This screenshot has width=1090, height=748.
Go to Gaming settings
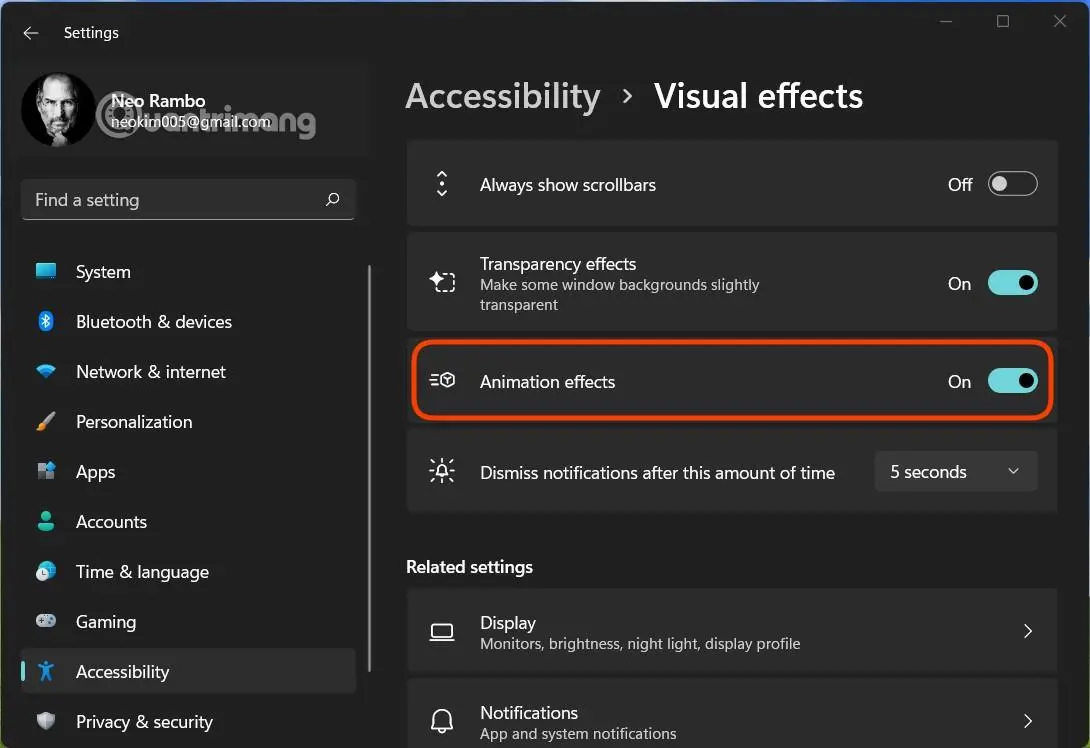point(188,621)
